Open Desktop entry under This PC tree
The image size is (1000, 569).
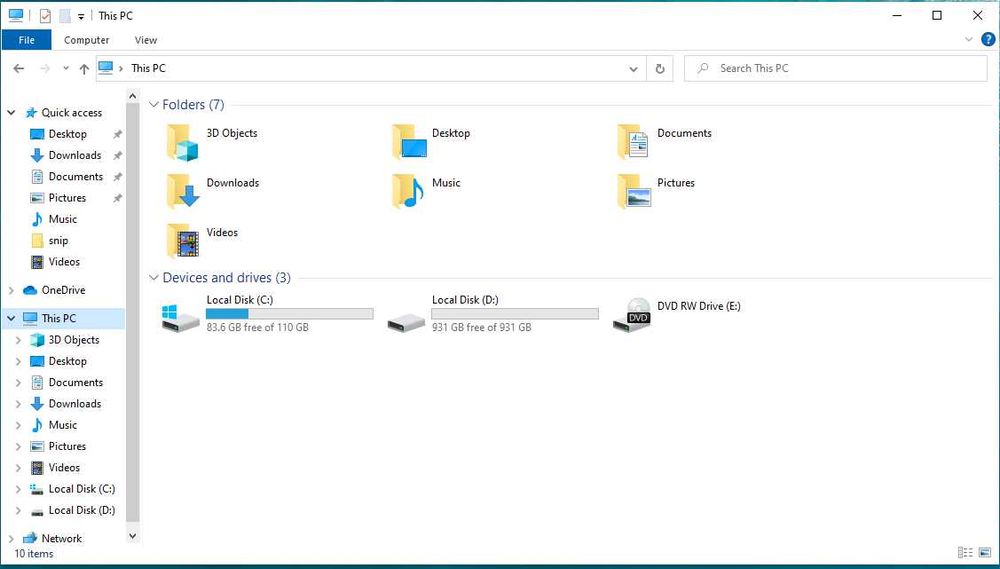58,361
